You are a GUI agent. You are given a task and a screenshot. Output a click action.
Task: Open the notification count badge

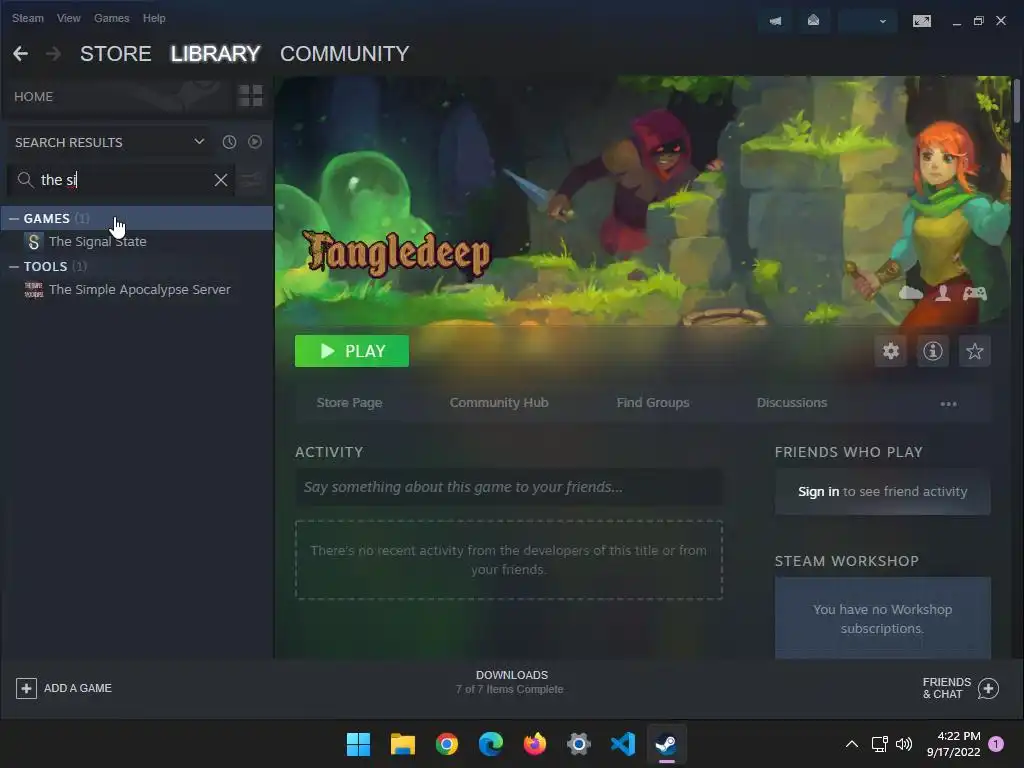click(x=996, y=744)
